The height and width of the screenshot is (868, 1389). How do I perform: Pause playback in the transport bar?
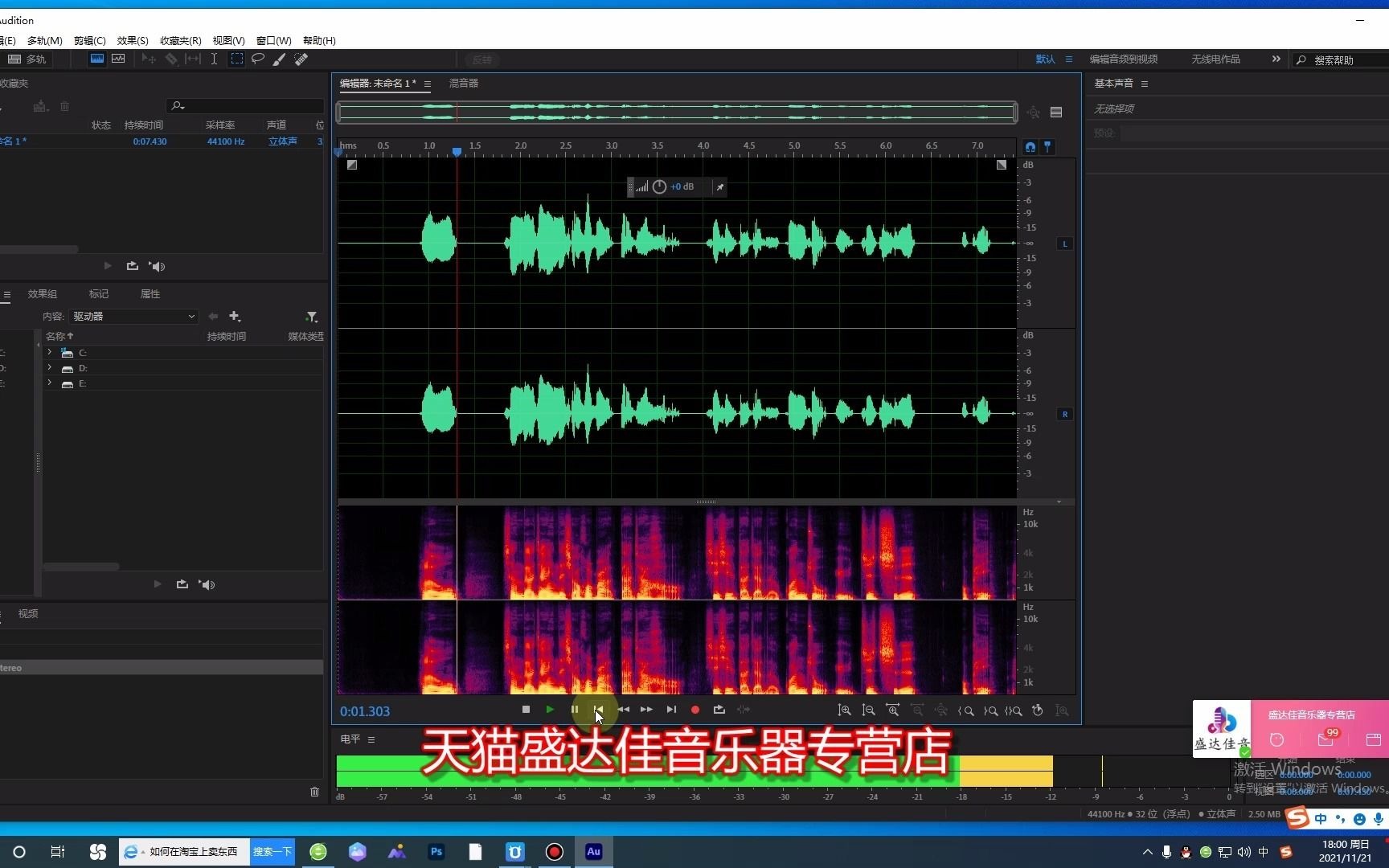574,710
